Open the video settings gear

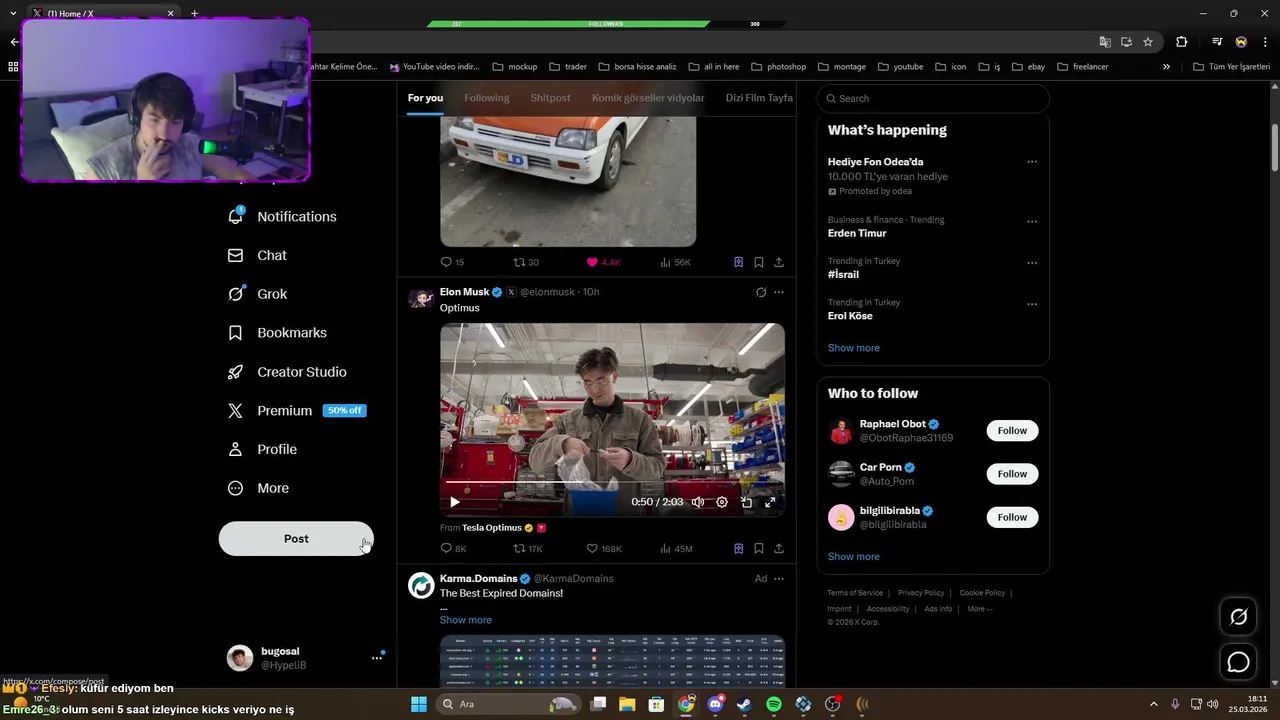722,502
